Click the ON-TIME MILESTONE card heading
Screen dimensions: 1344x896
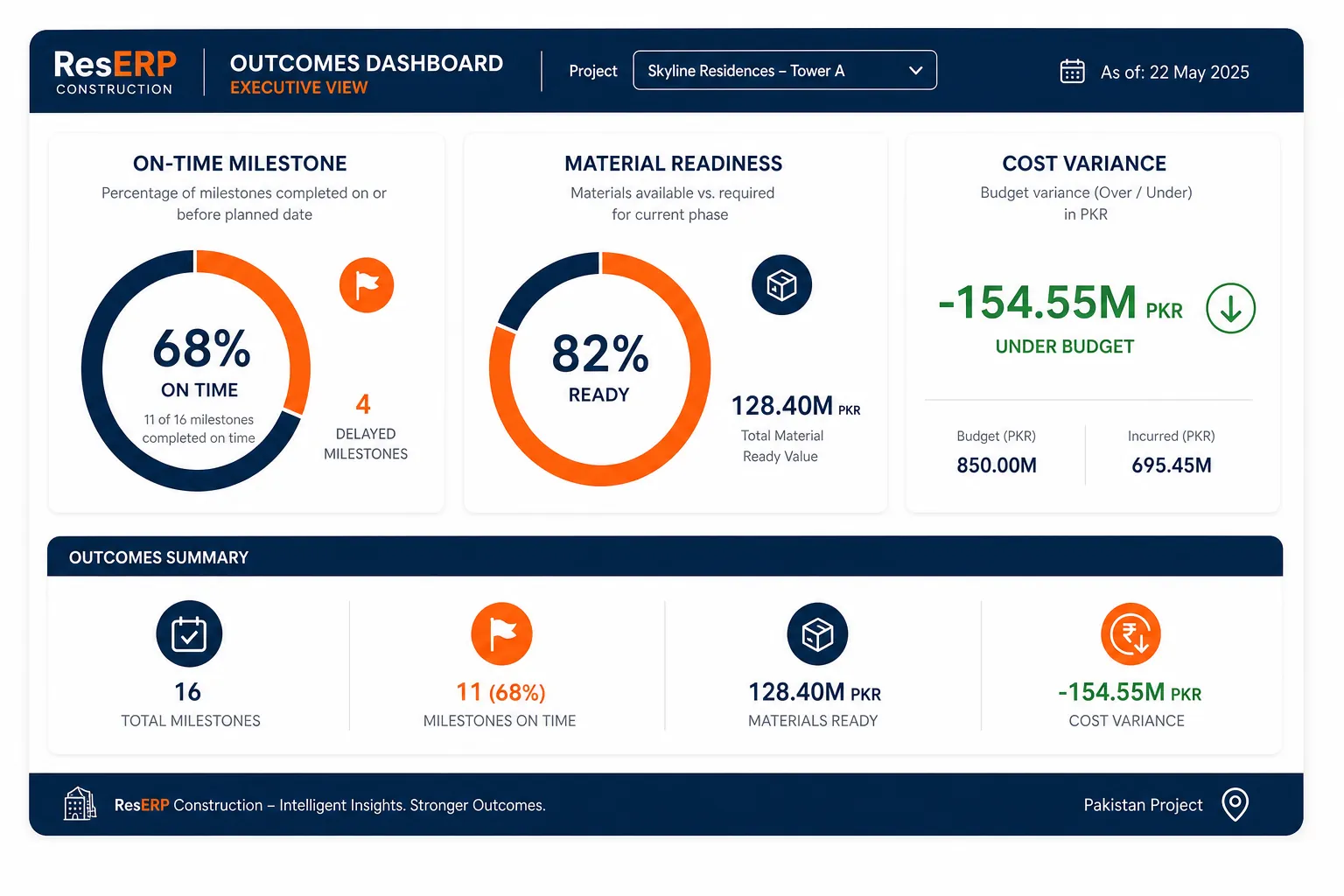240,164
